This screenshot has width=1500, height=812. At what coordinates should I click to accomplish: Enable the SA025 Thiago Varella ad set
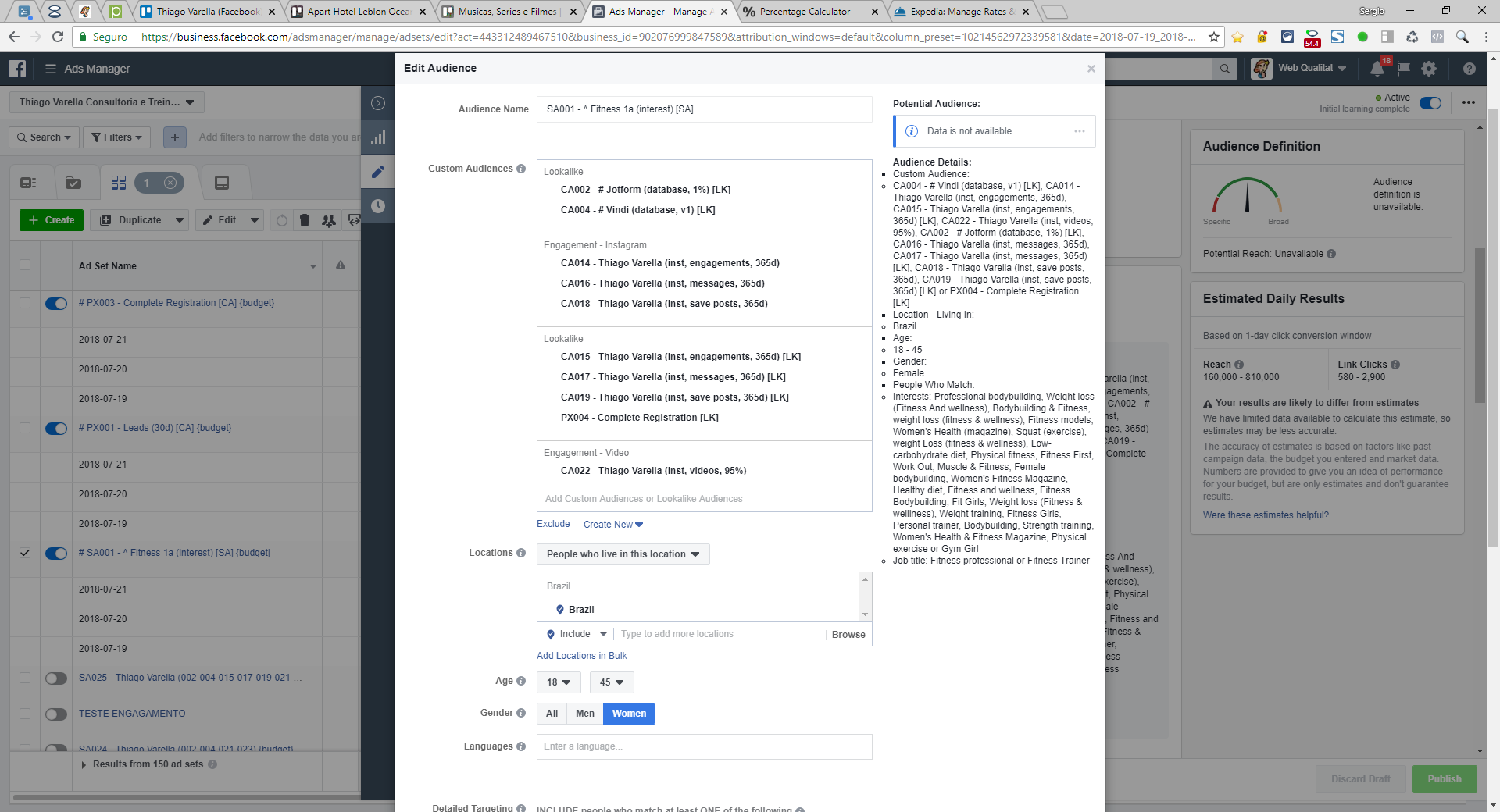tap(56, 678)
